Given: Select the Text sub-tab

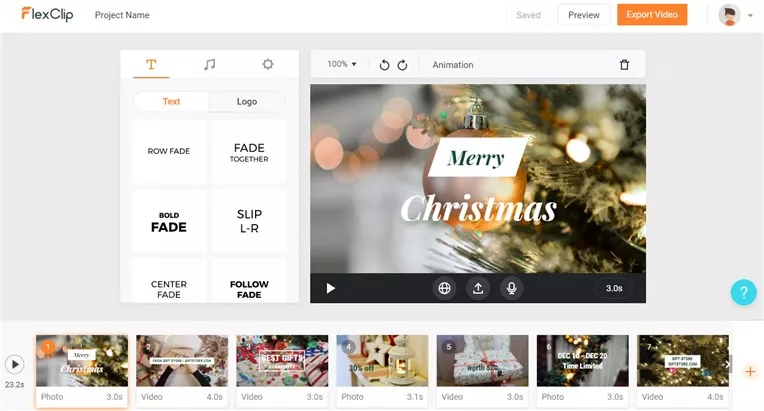Looking at the screenshot, I should pos(172,101).
